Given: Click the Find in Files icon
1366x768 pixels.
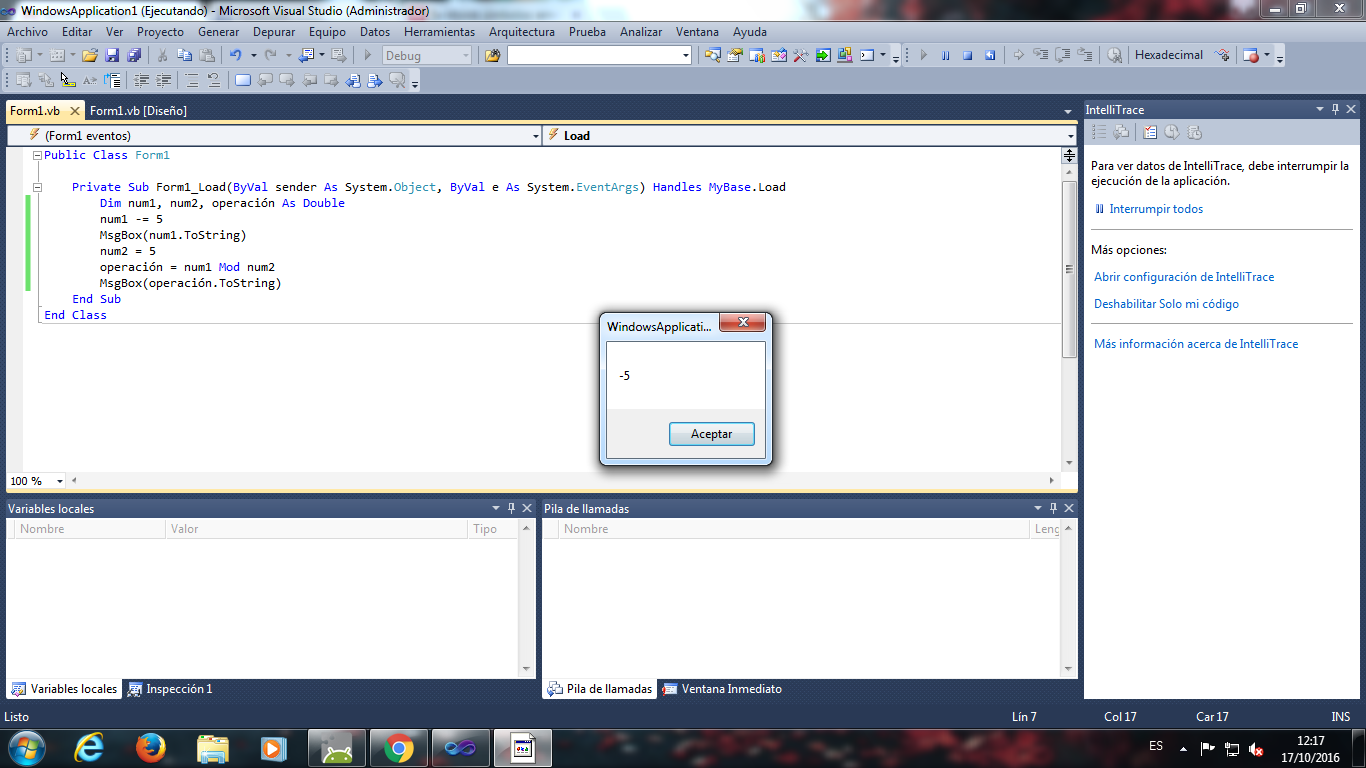Looking at the screenshot, I should [492, 56].
